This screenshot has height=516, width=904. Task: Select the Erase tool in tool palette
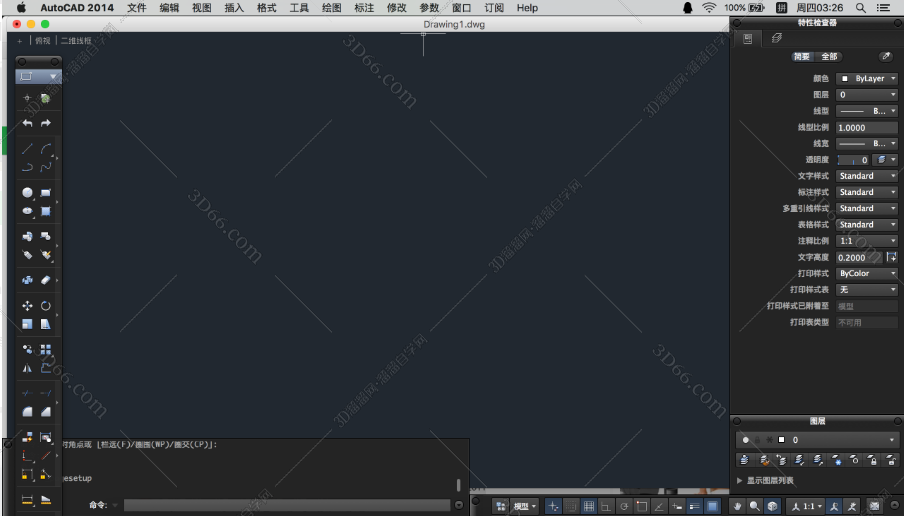pyautogui.click(x=46, y=280)
